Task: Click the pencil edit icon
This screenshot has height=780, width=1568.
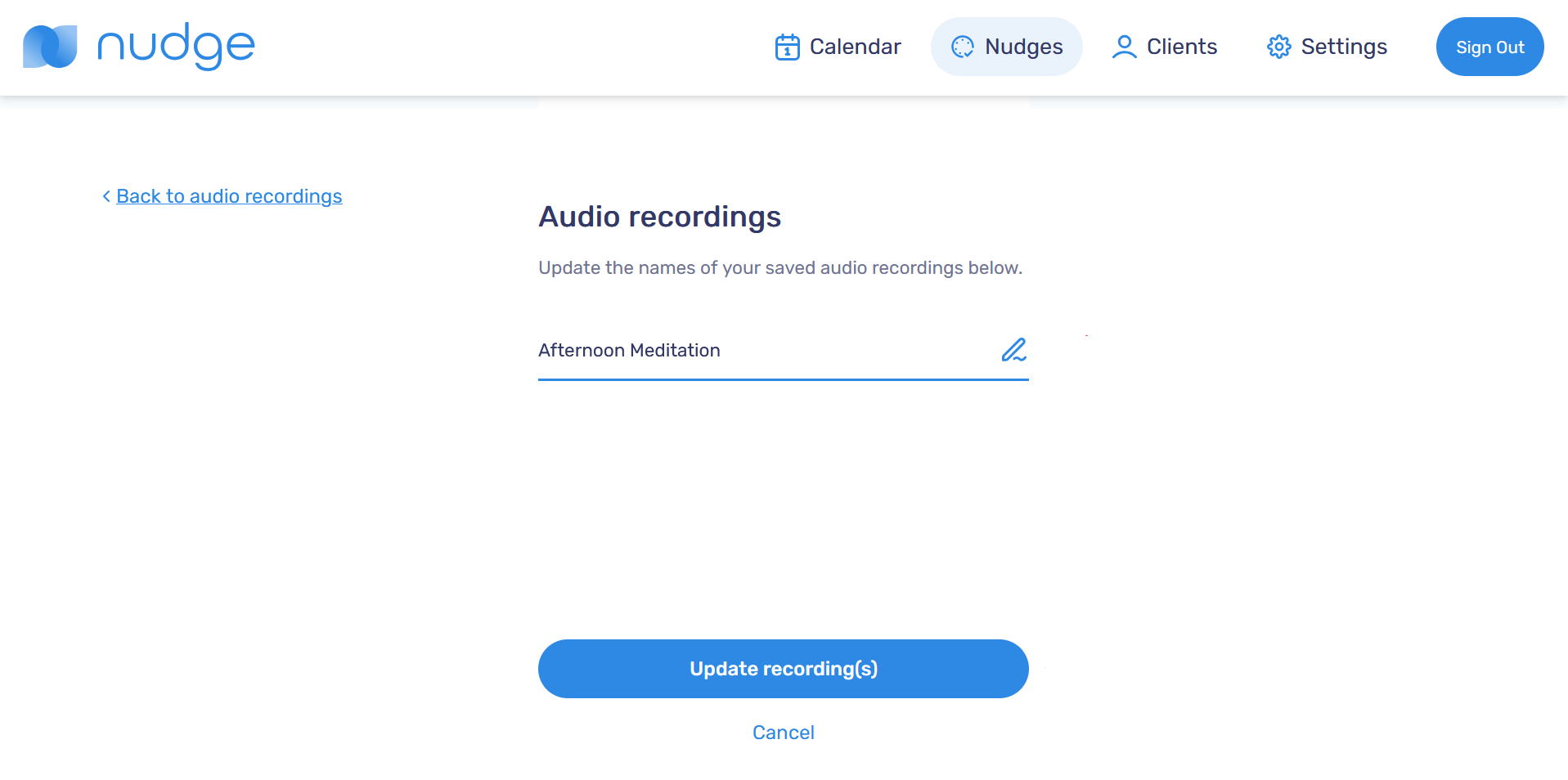Action: (x=1013, y=350)
